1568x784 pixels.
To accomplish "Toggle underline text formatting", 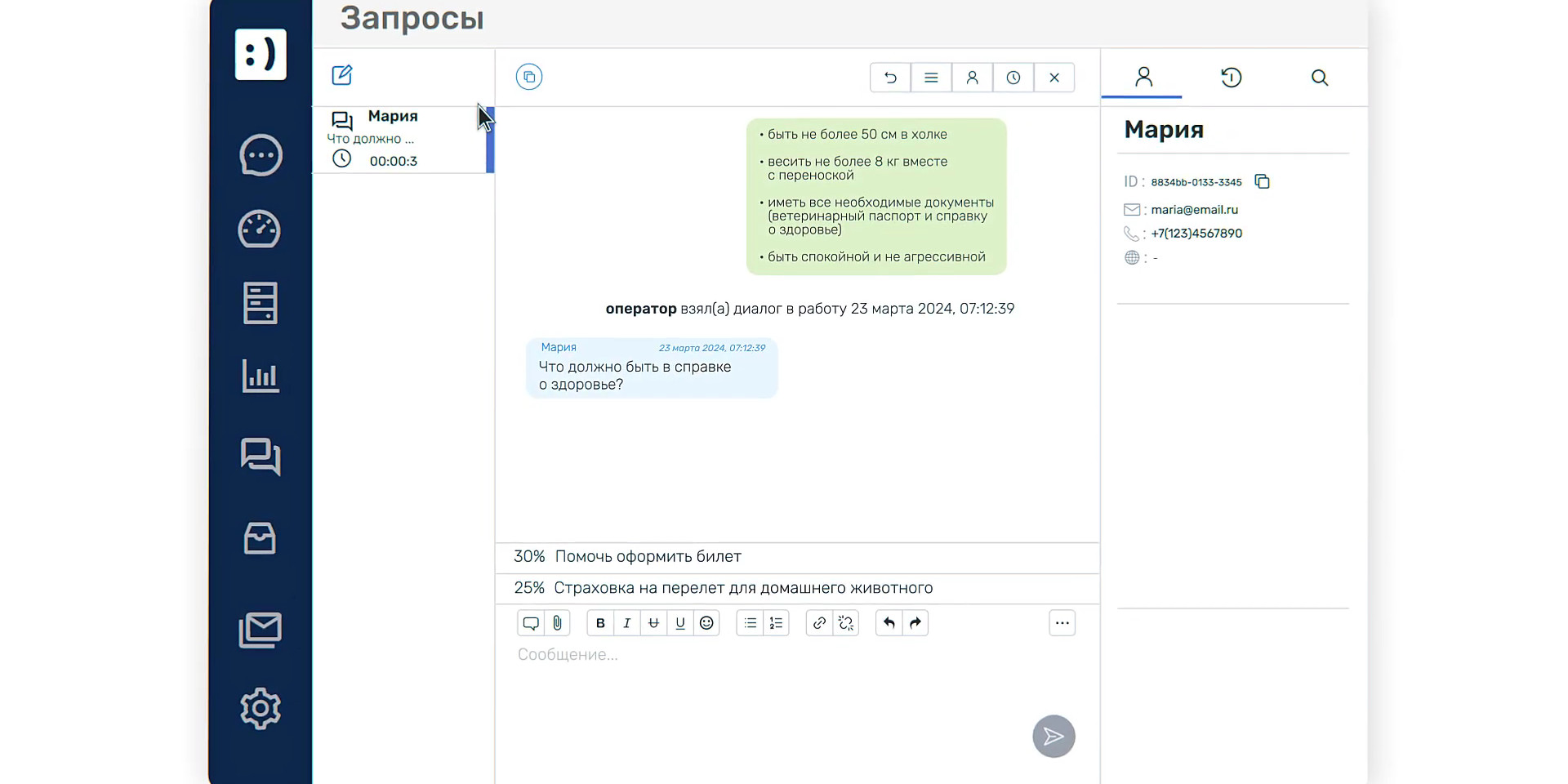I will pos(679,623).
